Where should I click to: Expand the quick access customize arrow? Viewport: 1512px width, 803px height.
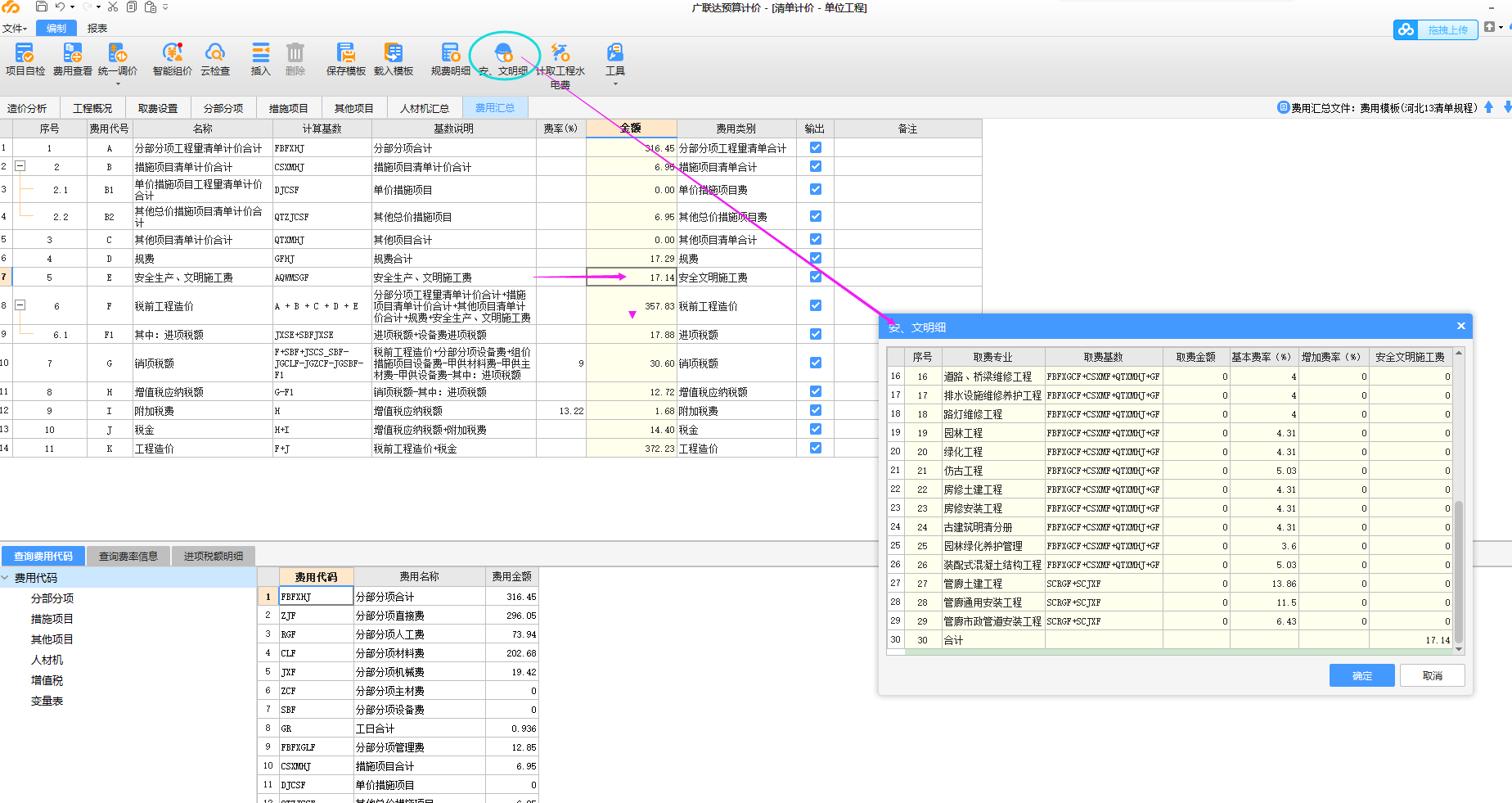[x=165, y=7]
